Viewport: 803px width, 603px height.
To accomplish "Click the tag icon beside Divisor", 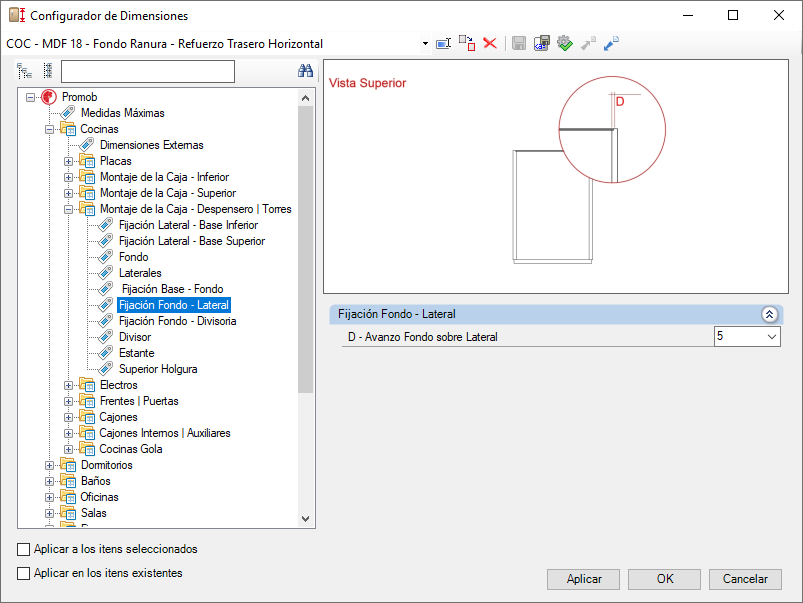I will (105, 337).
